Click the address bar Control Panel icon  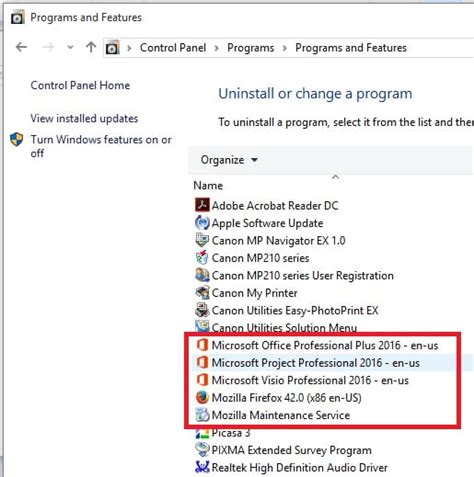[112, 48]
